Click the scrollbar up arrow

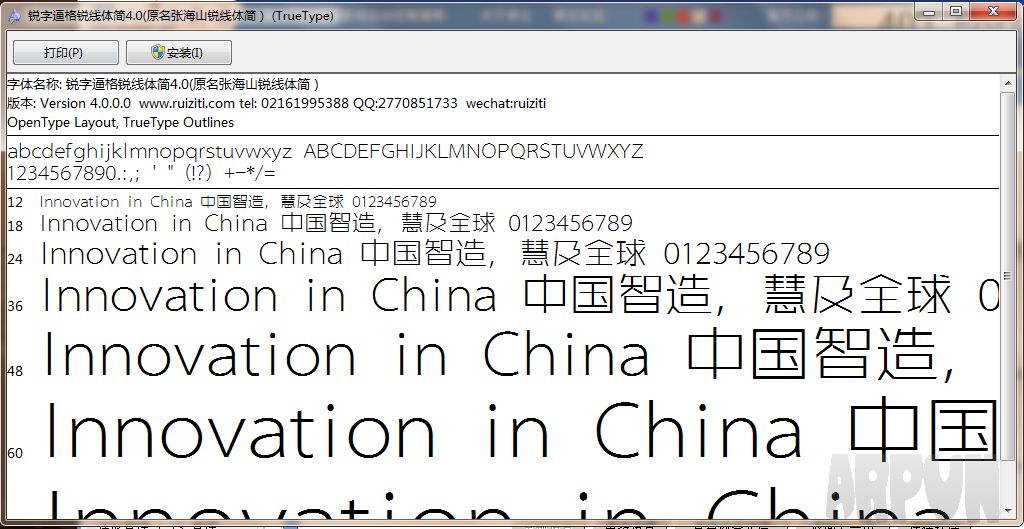(x=1011, y=84)
